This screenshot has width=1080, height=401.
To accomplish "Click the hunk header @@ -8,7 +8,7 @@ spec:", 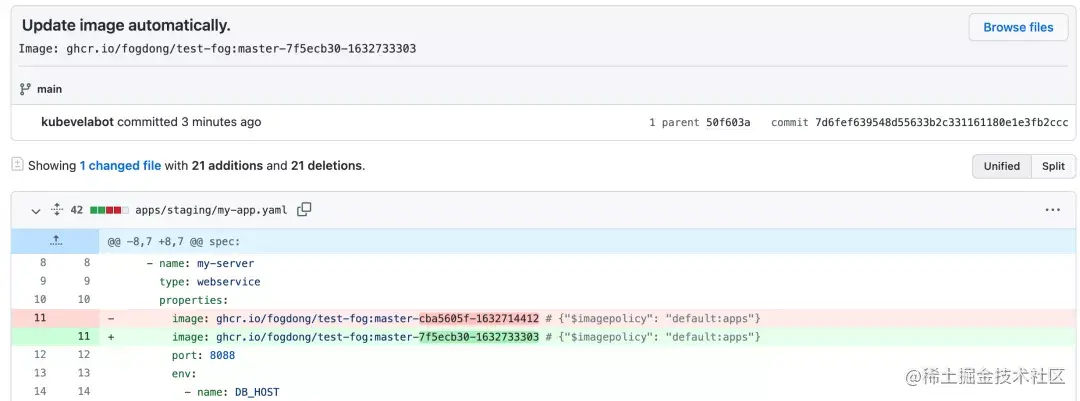I will point(173,242).
